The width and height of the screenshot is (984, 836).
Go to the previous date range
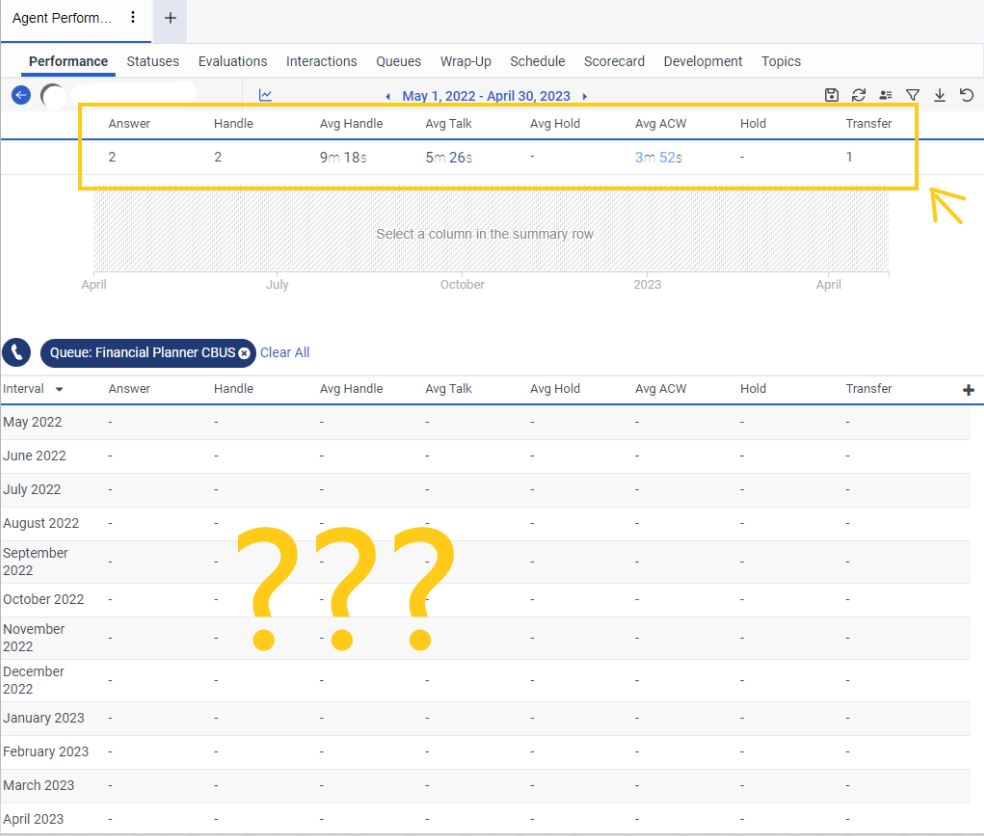389,97
